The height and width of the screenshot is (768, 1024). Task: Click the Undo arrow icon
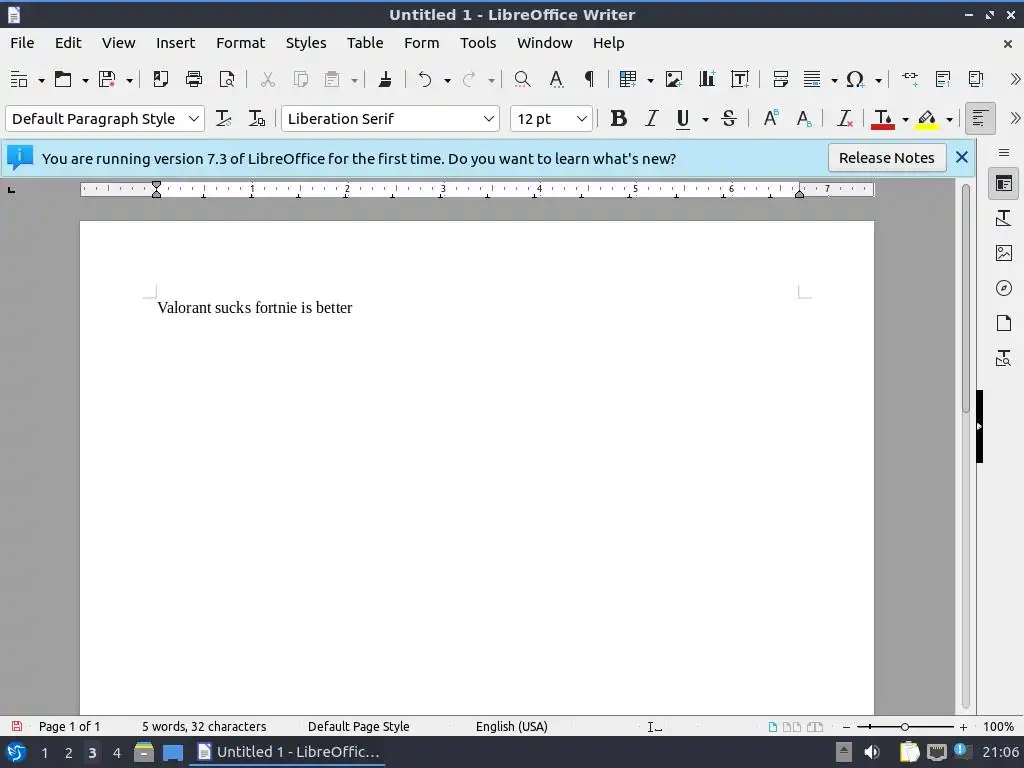click(x=425, y=80)
